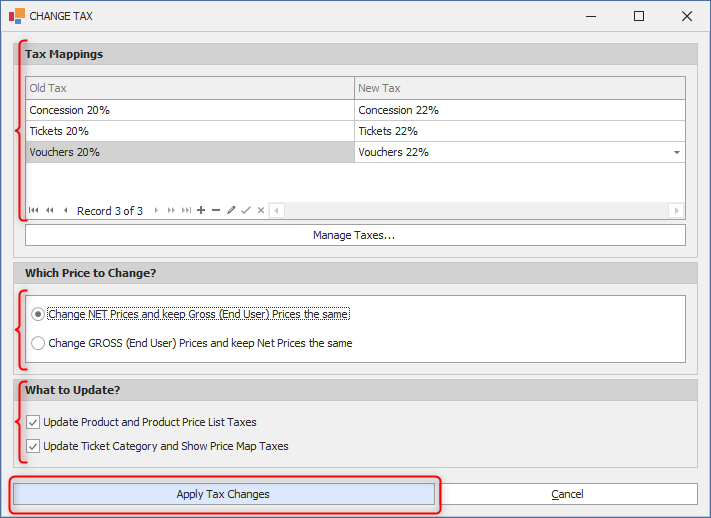Open the Vouchers 22% dropdown arrow
This screenshot has height=518, width=711.
(x=677, y=152)
